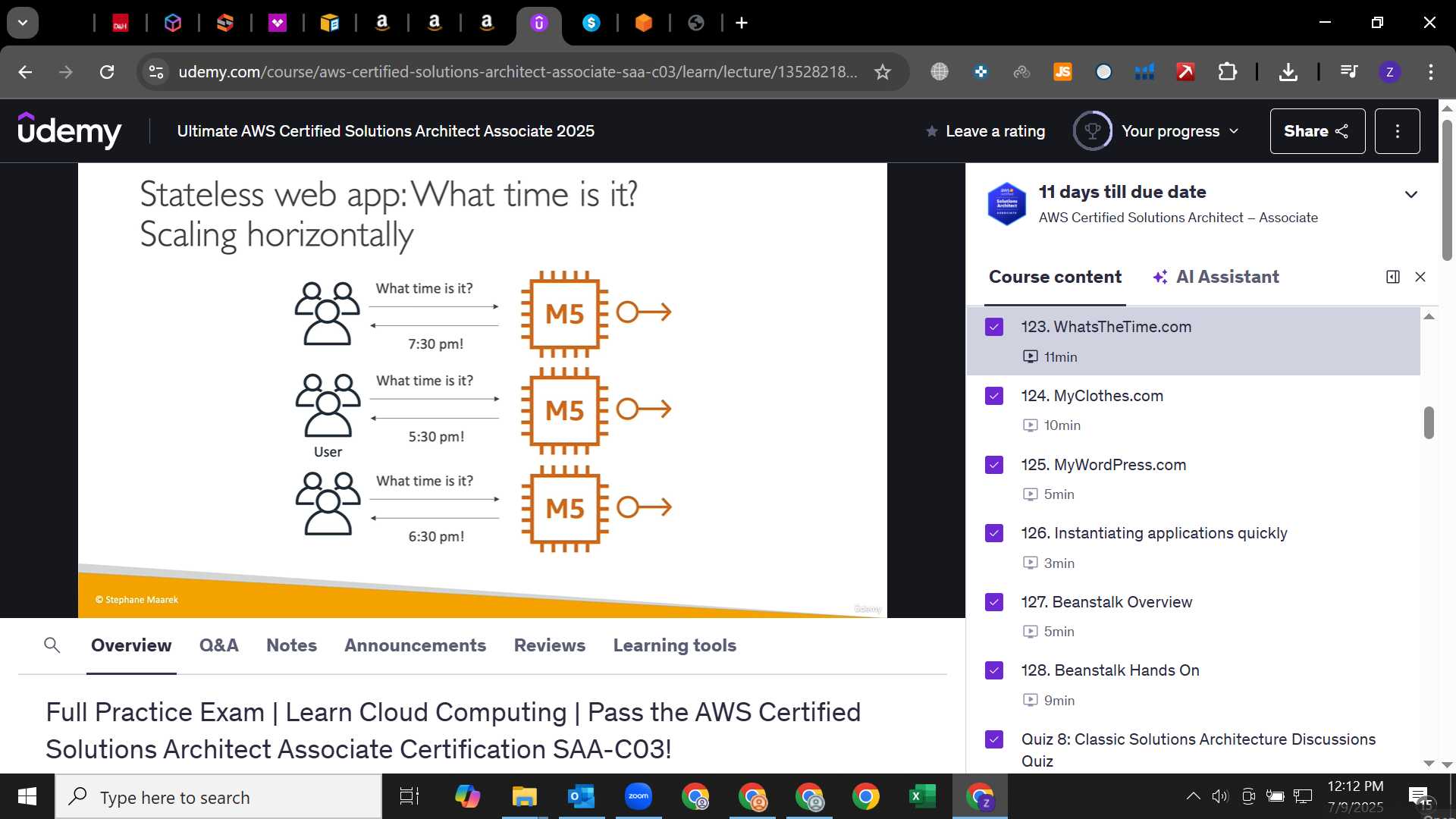Screen dimensions: 1456x819
Task: Click the lecture video slide area
Action: [482, 390]
